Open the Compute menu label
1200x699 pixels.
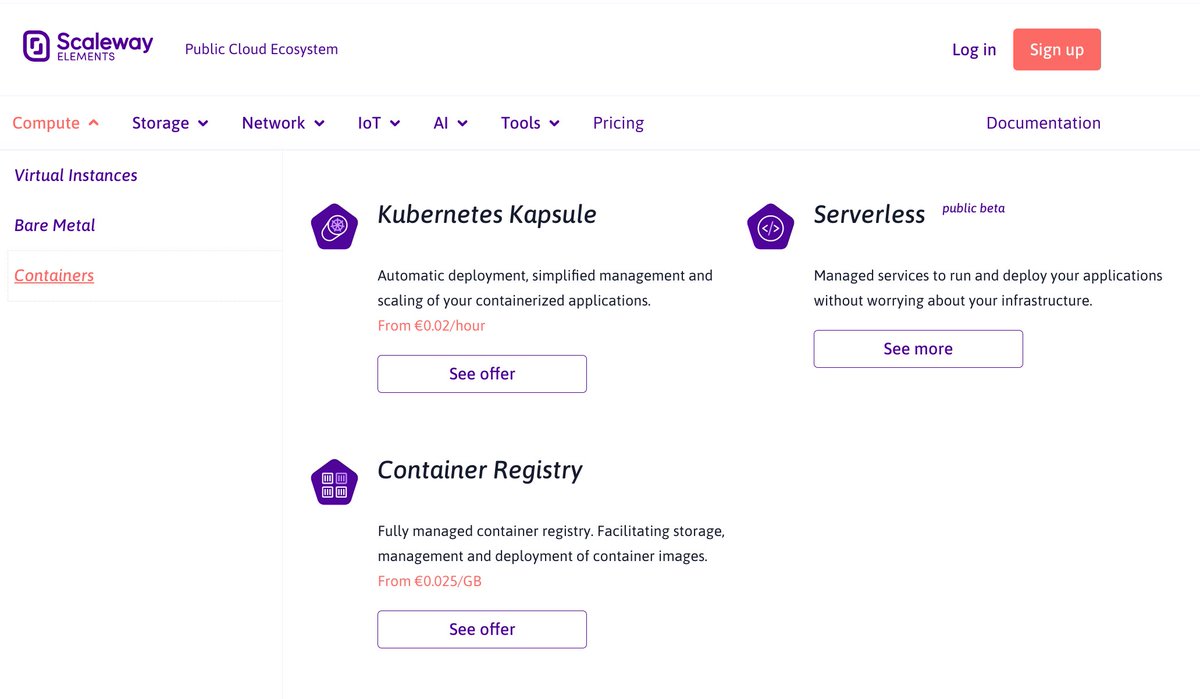(46, 123)
